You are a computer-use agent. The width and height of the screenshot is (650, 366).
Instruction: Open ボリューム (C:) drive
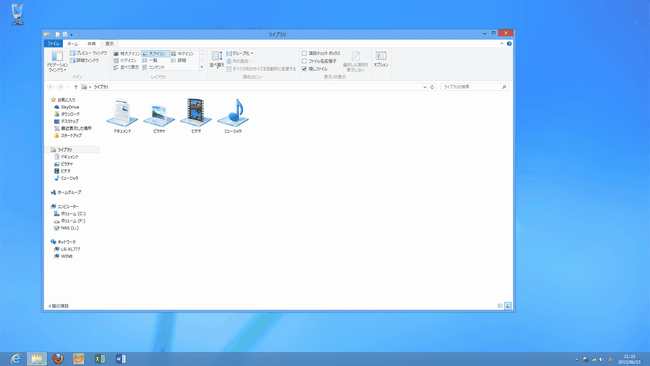pos(70,214)
